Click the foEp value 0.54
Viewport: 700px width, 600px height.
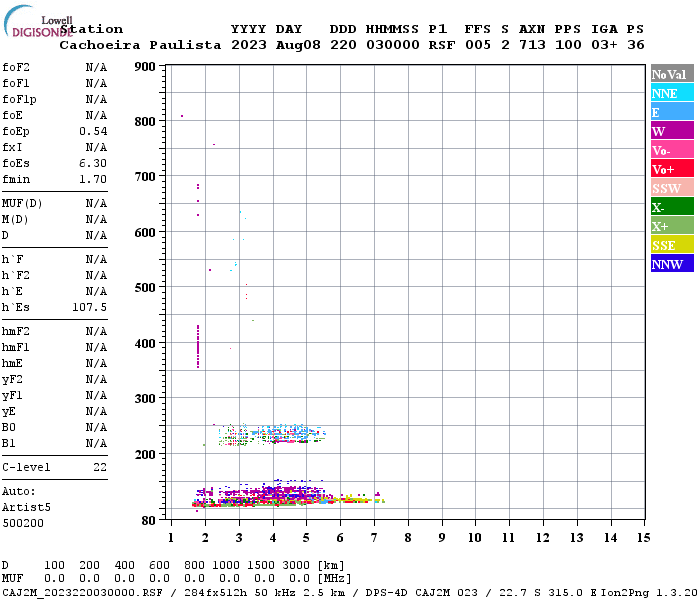pos(93,131)
